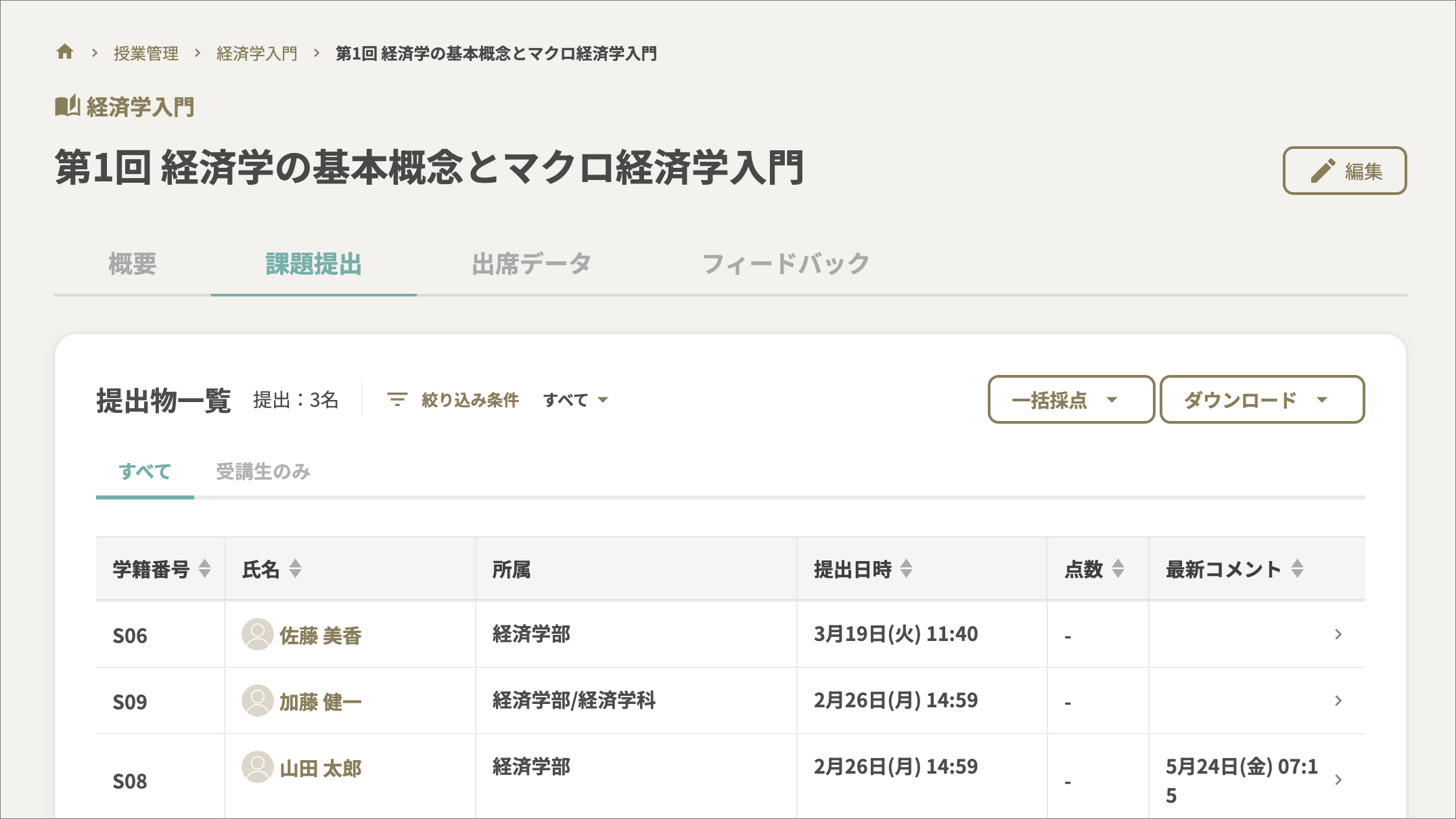Screen dimensions: 1456x819
Task: Open 授業管理 breadcrumb link
Action: 146,53
